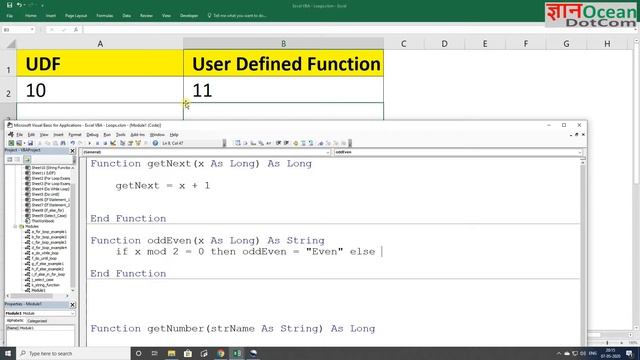Select ThisWorkbook in project tree
This screenshot has width=640, height=360.
pyautogui.click(x=43, y=221)
